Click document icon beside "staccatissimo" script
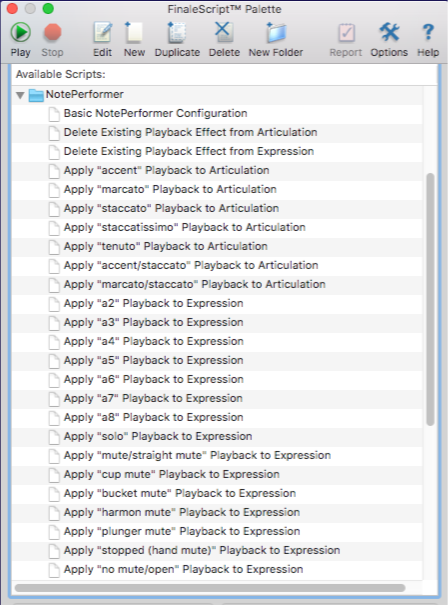Screen dimensions: 448x605 click(x=54, y=228)
